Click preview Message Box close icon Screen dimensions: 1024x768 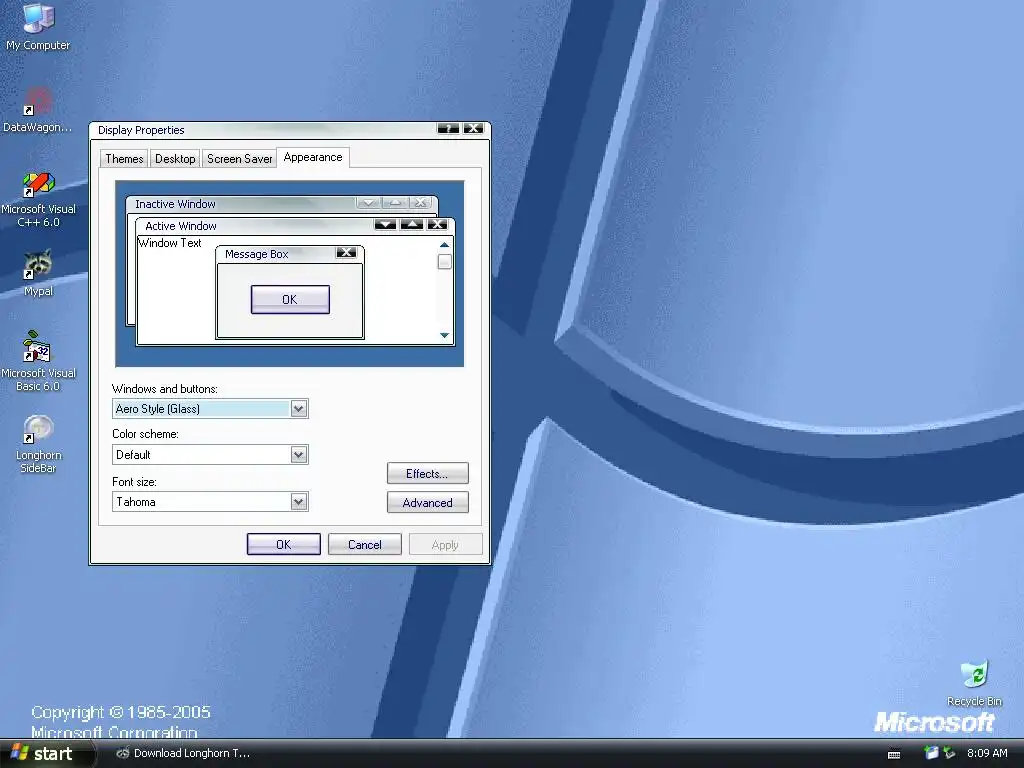point(346,253)
